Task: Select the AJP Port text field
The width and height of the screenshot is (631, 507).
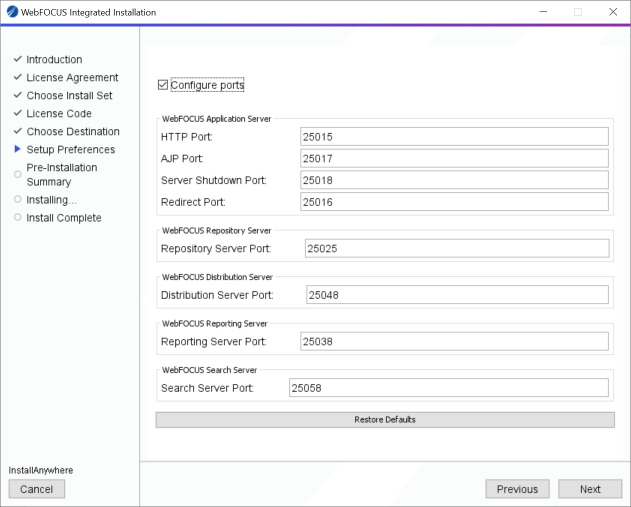Action: click(454, 158)
